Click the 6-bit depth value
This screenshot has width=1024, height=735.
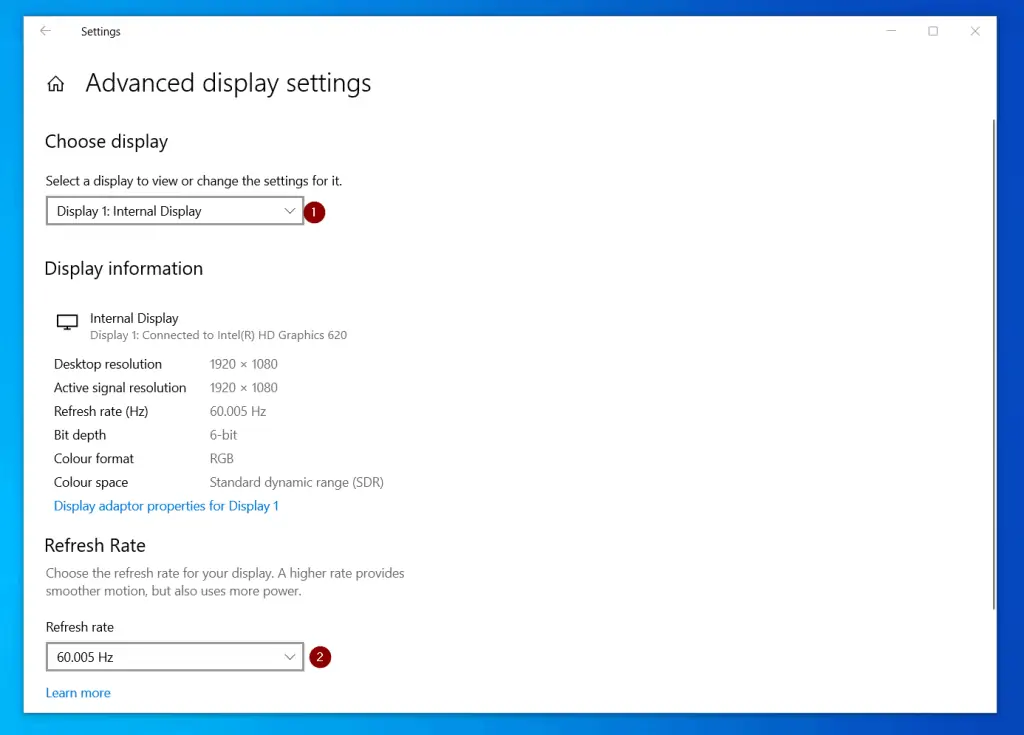pyautogui.click(x=224, y=435)
